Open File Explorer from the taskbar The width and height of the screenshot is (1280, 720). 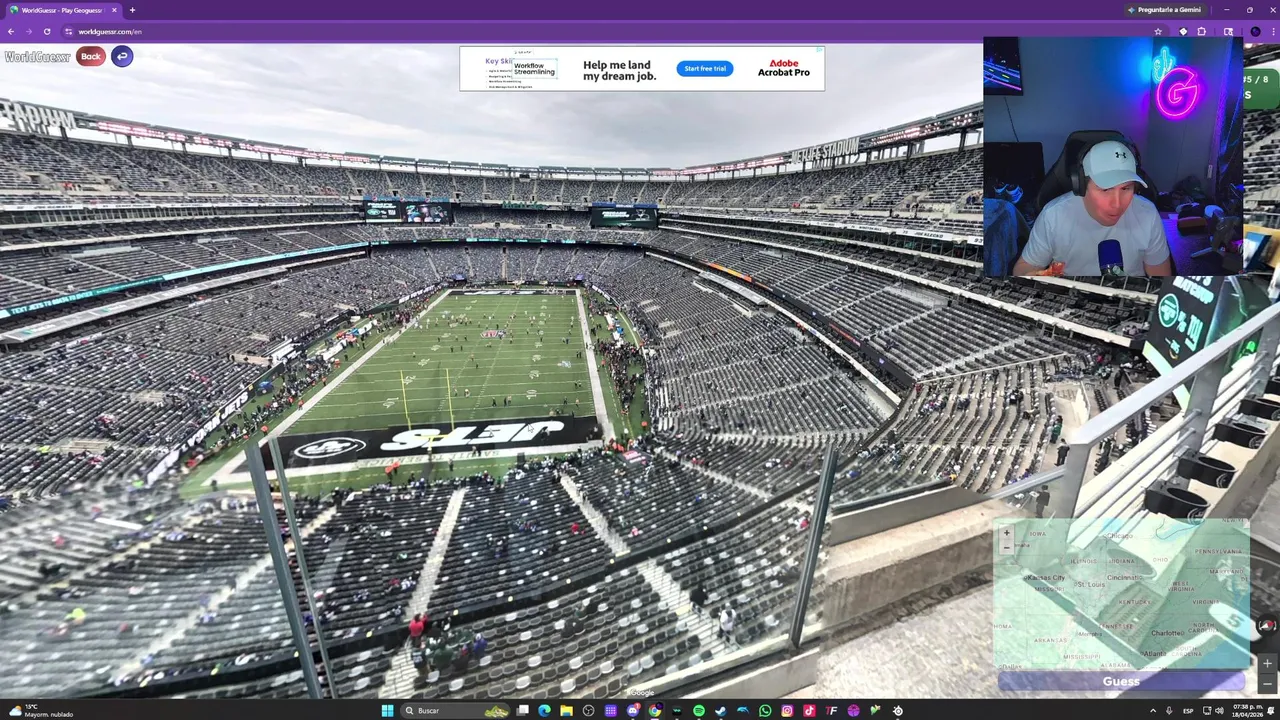(x=566, y=711)
